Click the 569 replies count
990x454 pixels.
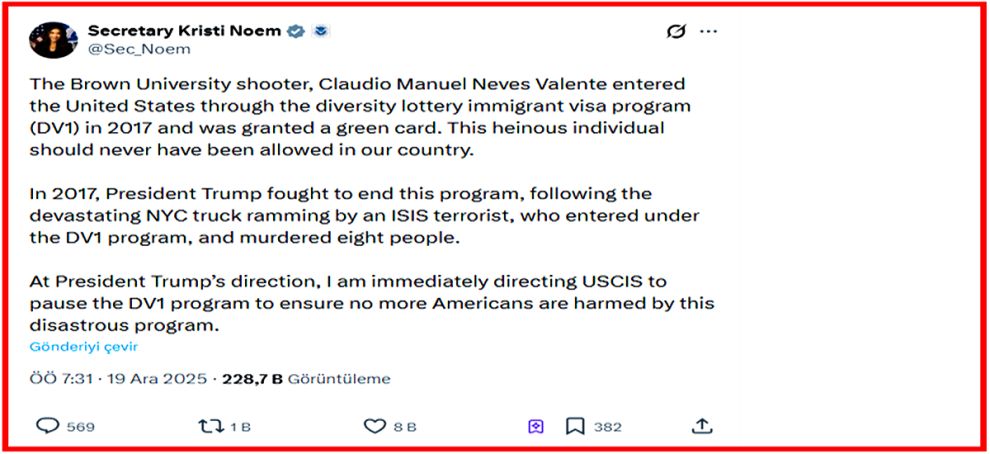coord(81,427)
